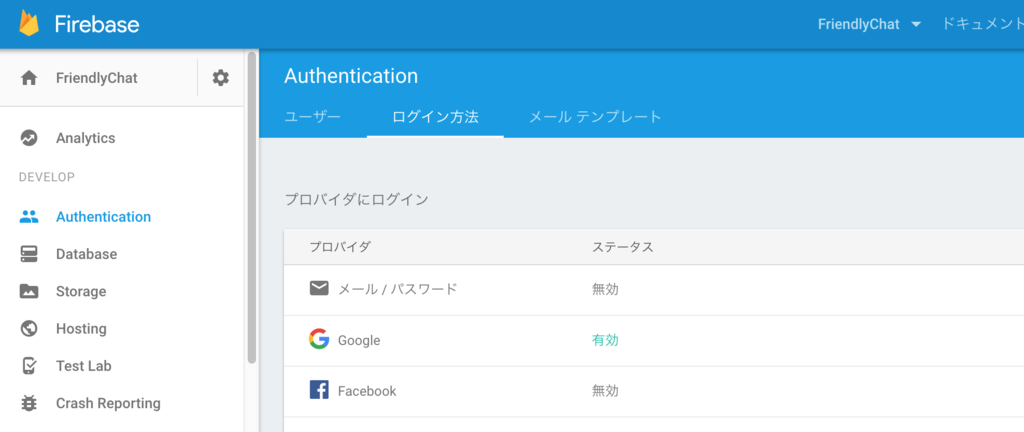Screen dimensions: 1024x432
Task: Navigate to Storage
Action: point(81,291)
